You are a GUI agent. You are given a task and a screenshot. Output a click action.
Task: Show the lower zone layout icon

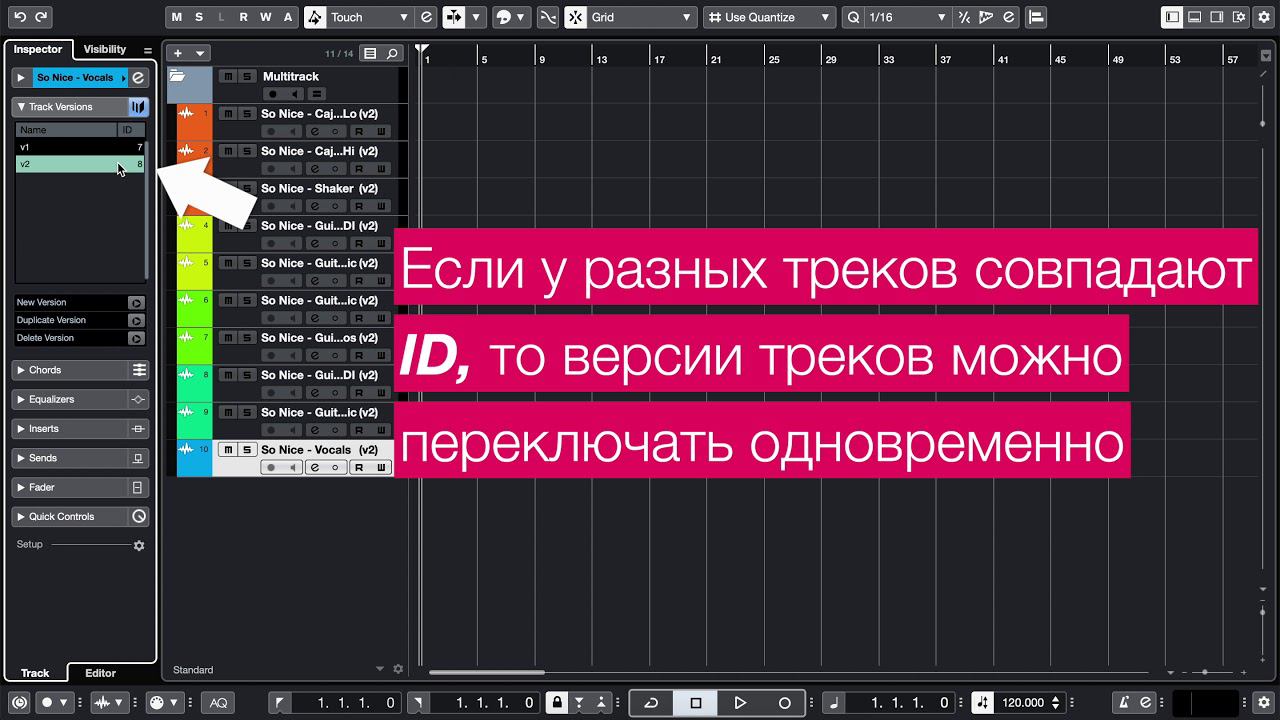(x=1195, y=17)
